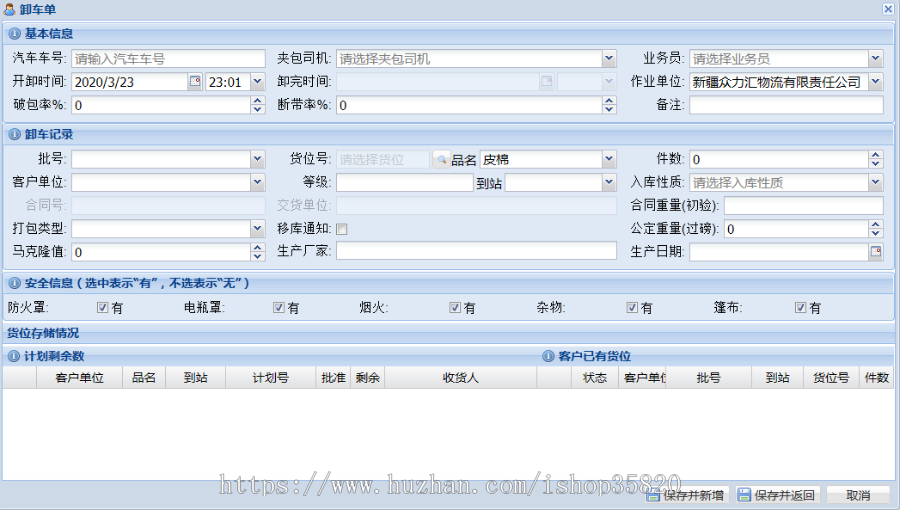The height and width of the screenshot is (510, 900).
Task: Click the 批号 column header in 客户已有货位
Action: tap(708, 377)
